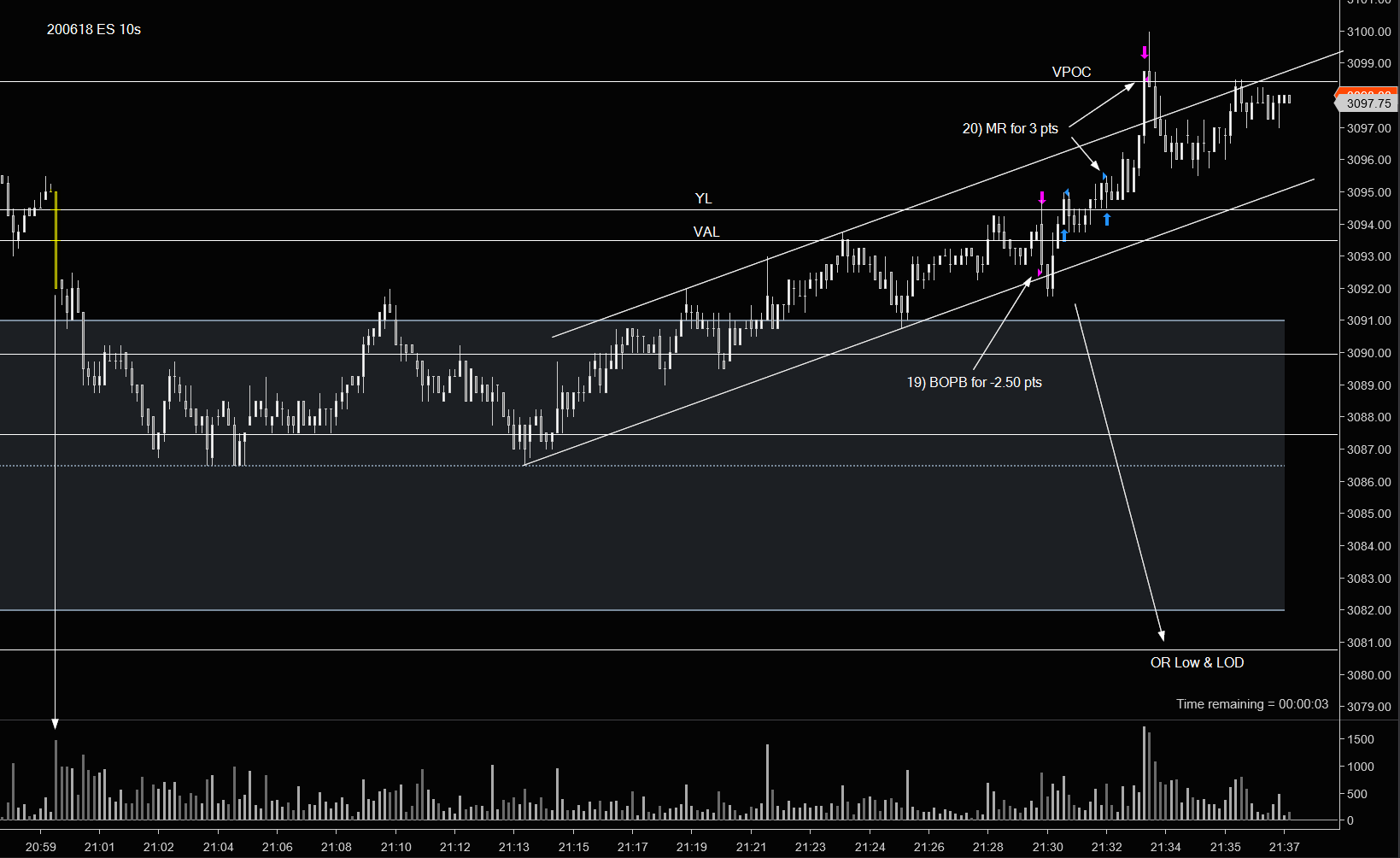Viewport: 1400px width, 858px height.
Task: Click 3089.00 on the price axis
Action: [1369, 385]
